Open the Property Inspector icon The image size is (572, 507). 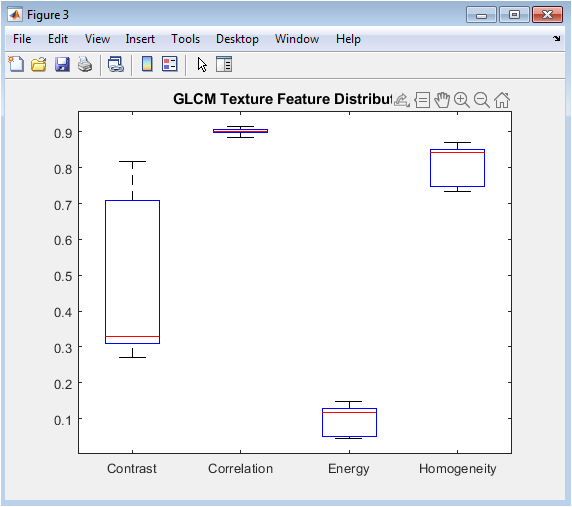(x=224, y=65)
